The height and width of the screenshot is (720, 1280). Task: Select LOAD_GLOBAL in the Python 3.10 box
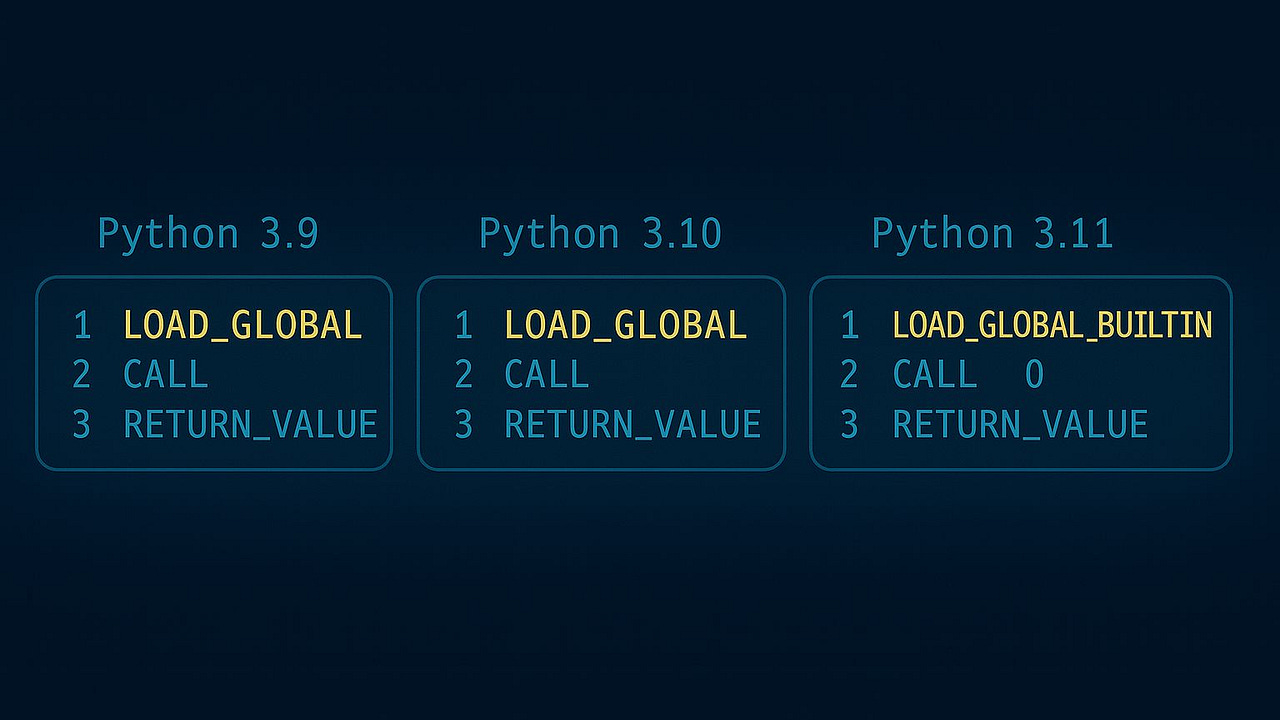tap(625, 325)
